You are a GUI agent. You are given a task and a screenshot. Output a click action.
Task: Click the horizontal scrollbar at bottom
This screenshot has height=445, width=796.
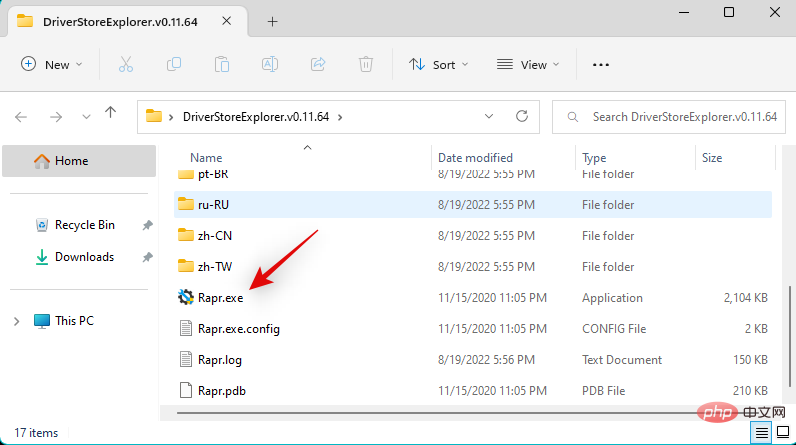coord(437,413)
